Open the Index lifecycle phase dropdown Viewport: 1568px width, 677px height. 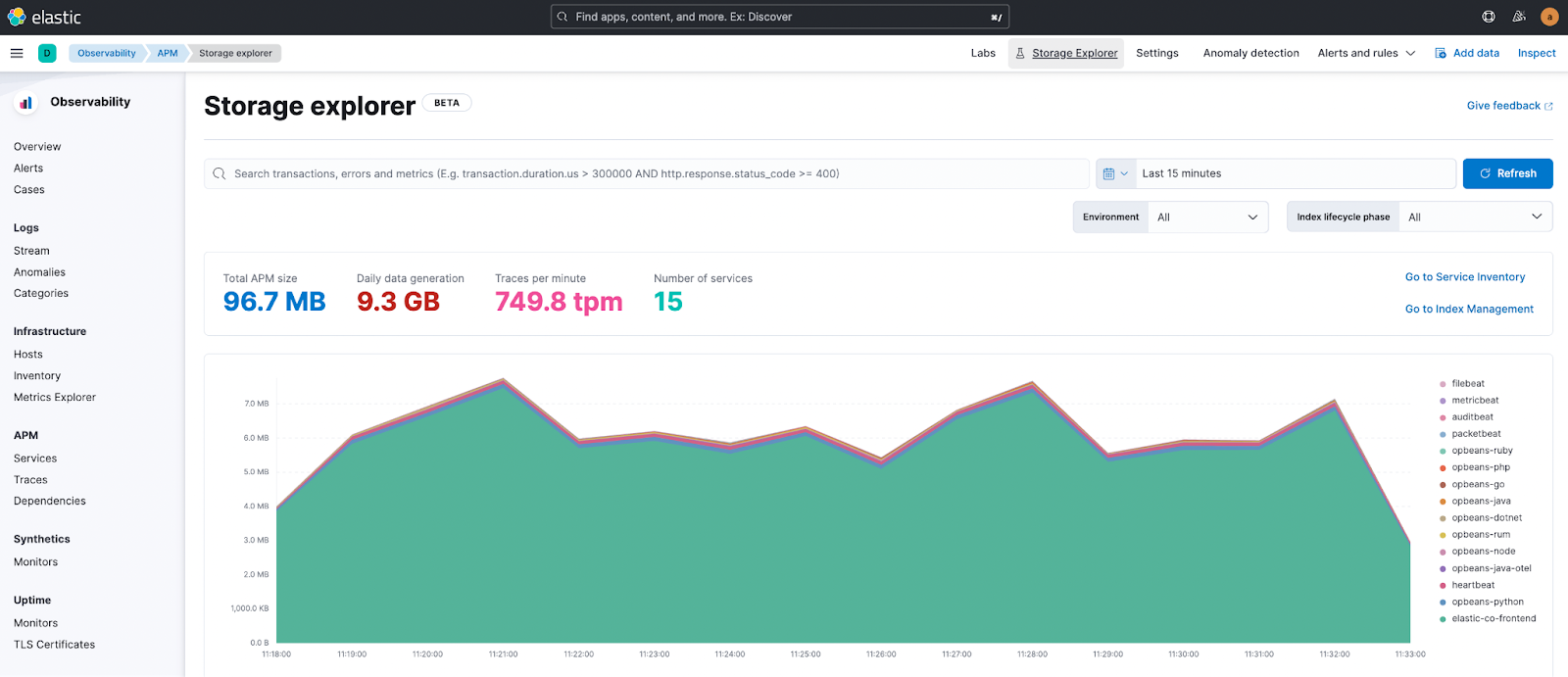pos(1475,218)
